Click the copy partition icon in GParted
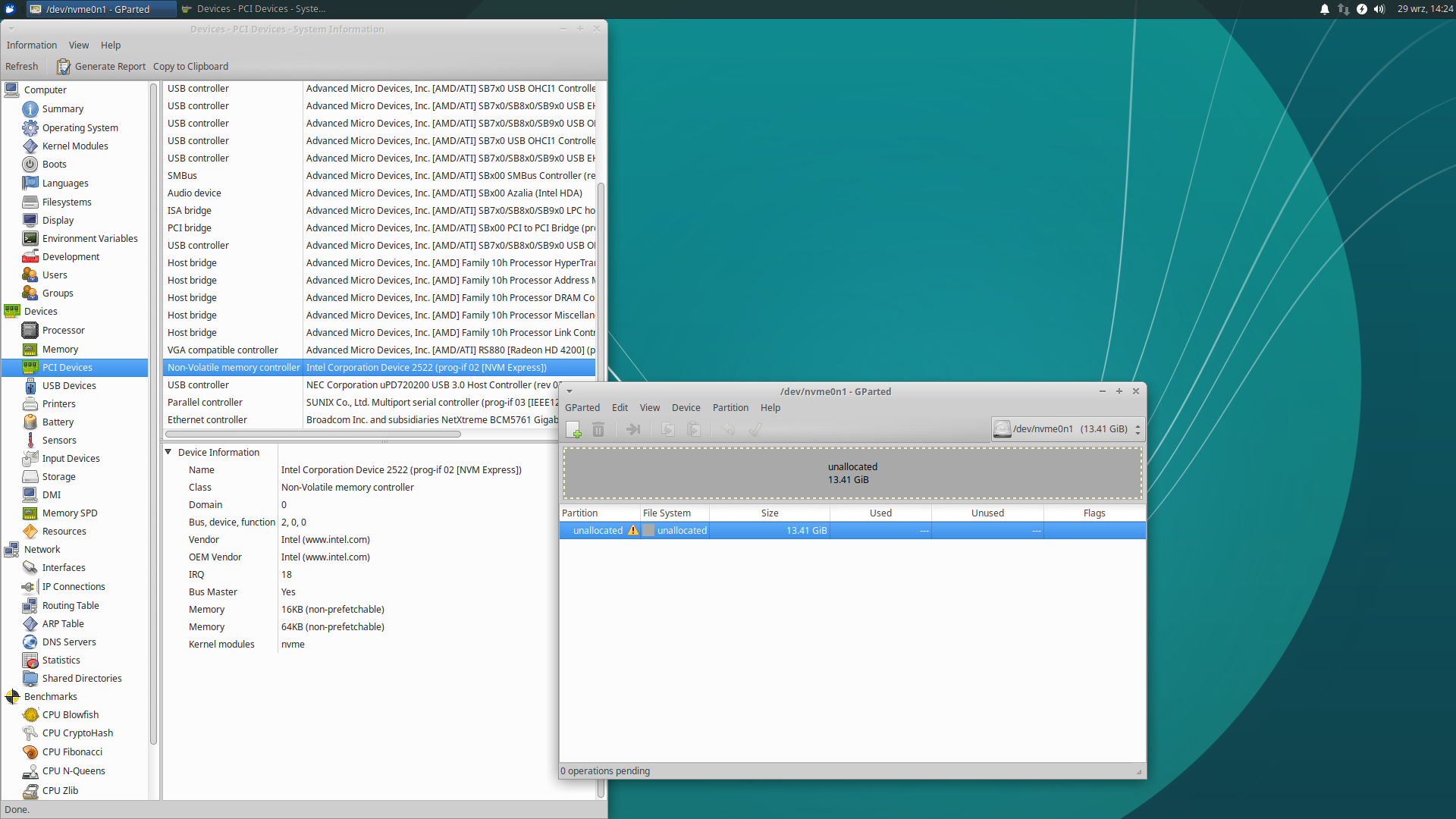Image resolution: width=1456 pixels, height=819 pixels. [668, 430]
